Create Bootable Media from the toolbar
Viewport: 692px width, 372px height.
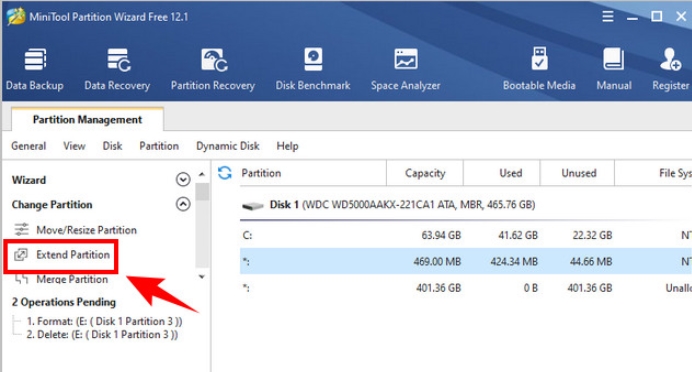(x=539, y=69)
